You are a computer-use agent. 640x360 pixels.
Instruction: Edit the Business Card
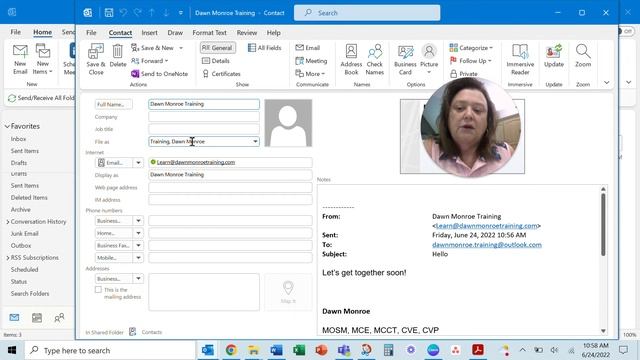tap(405, 59)
